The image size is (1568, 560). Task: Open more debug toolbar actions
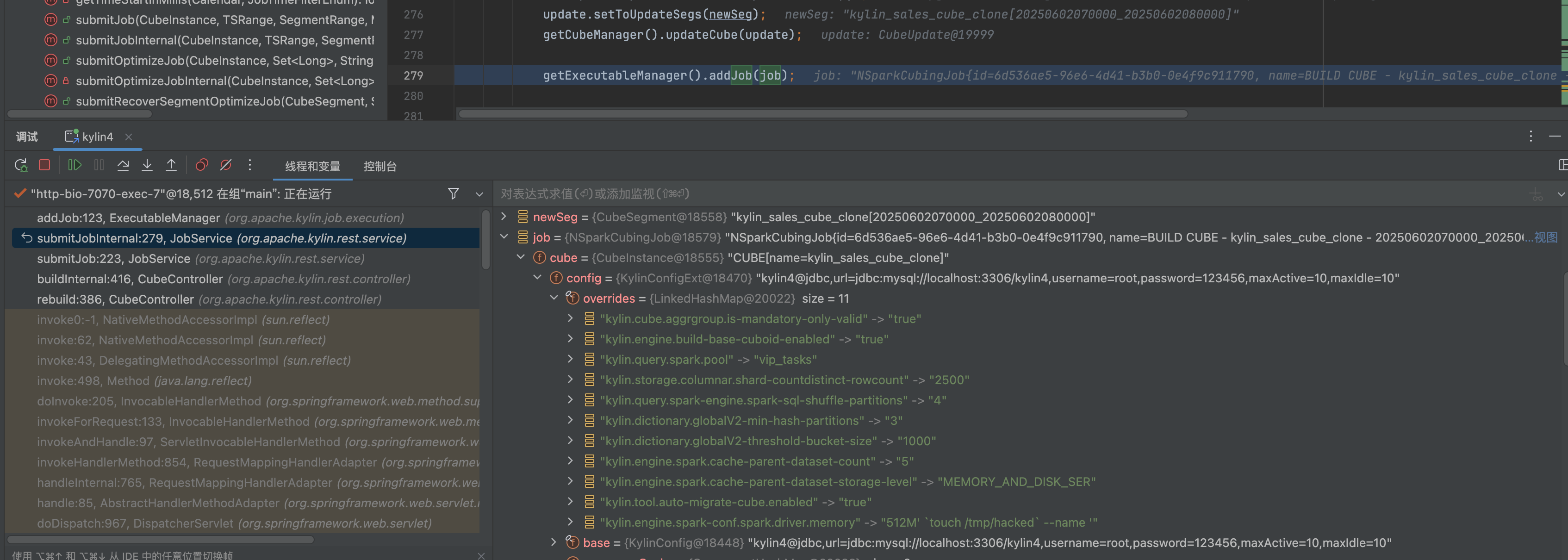(x=249, y=165)
